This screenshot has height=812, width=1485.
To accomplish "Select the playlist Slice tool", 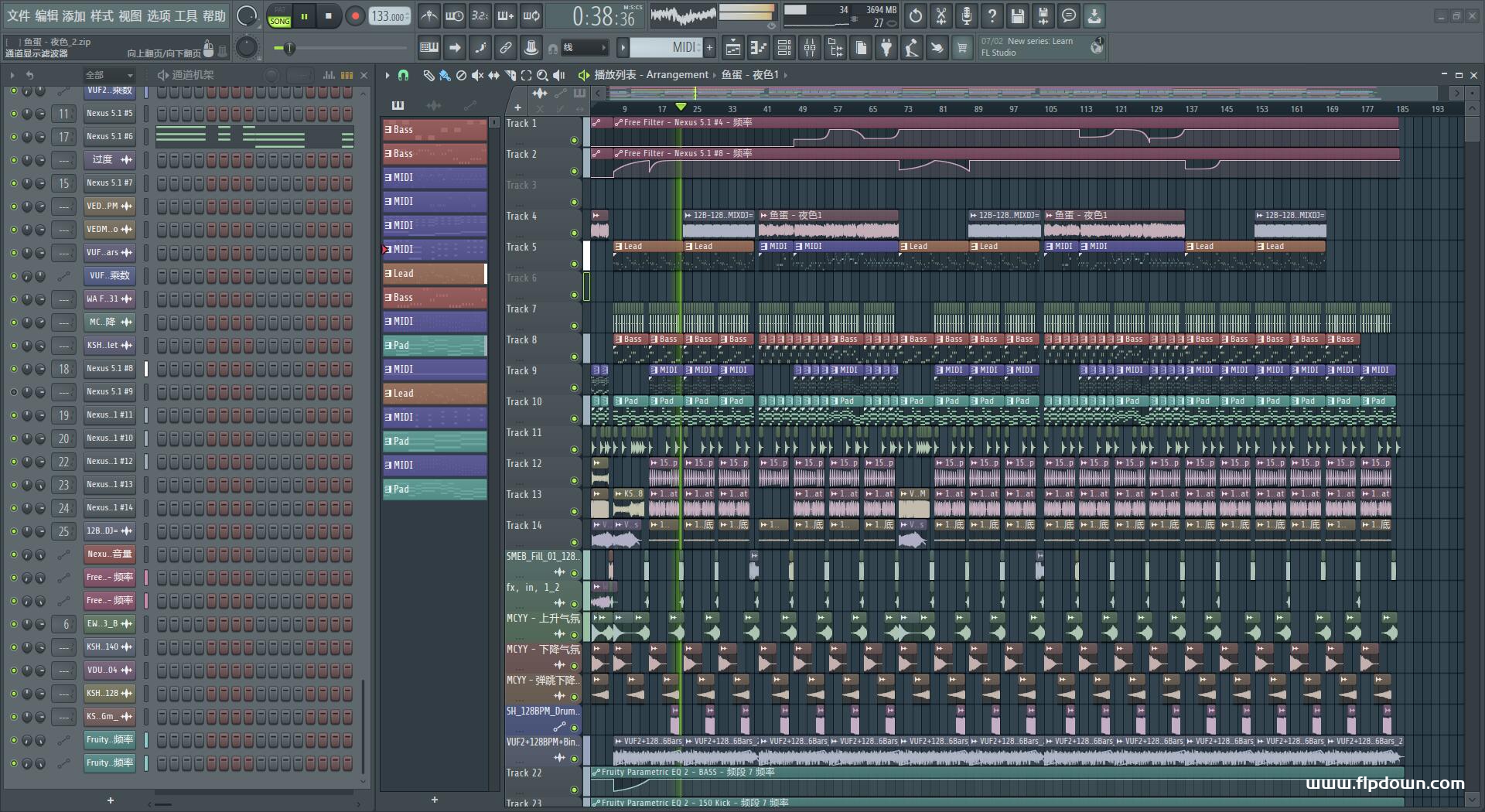I will click(510, 75).
